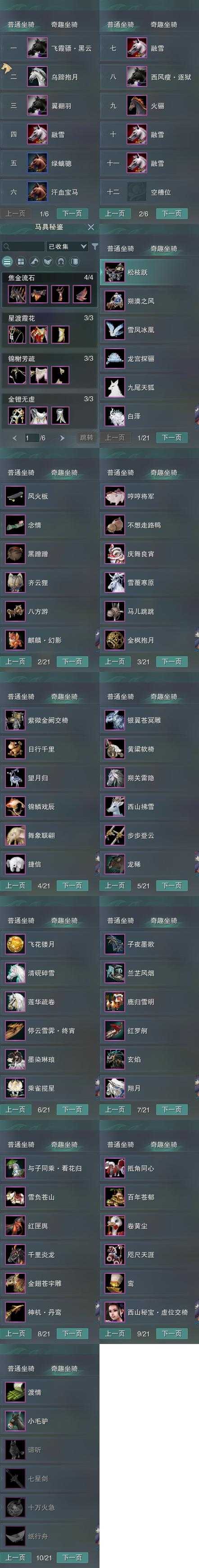This screenshot has height=1568, width=199.
Task: Click 下一页 beside page 1/6
Action: pyautogui.click(x=72, y=214)
